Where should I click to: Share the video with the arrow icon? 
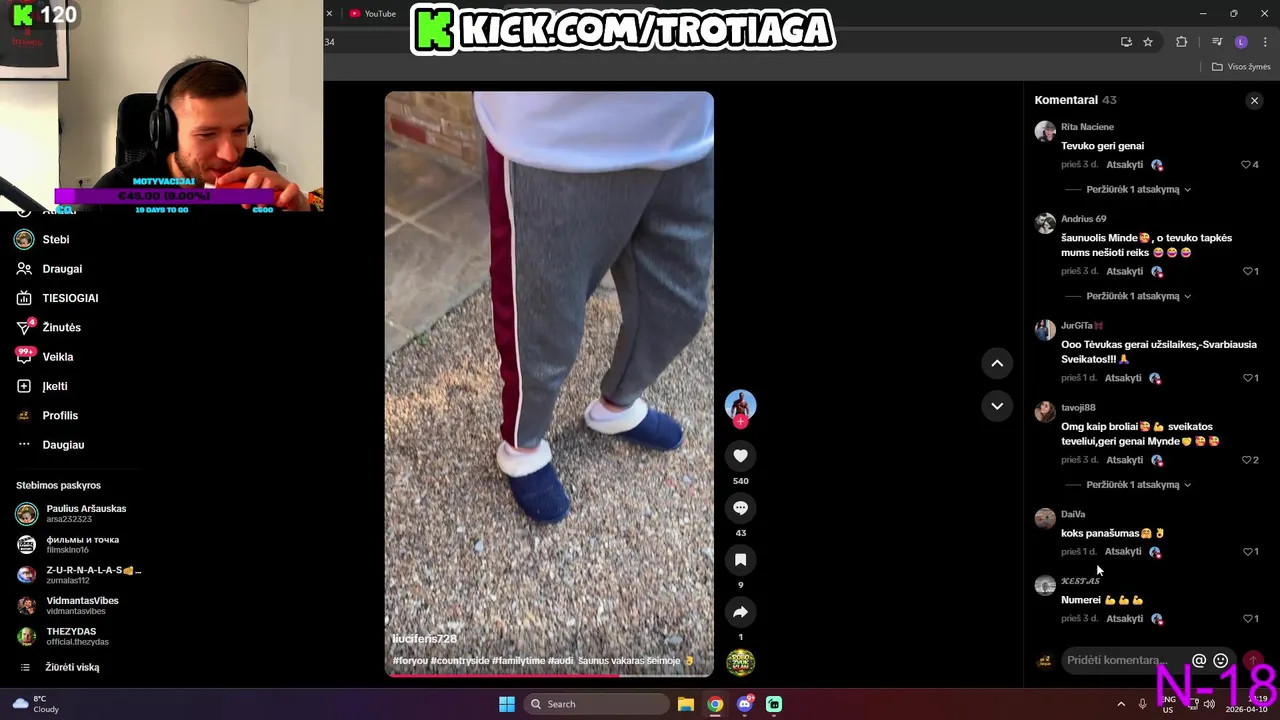click(x=740, y=612)
